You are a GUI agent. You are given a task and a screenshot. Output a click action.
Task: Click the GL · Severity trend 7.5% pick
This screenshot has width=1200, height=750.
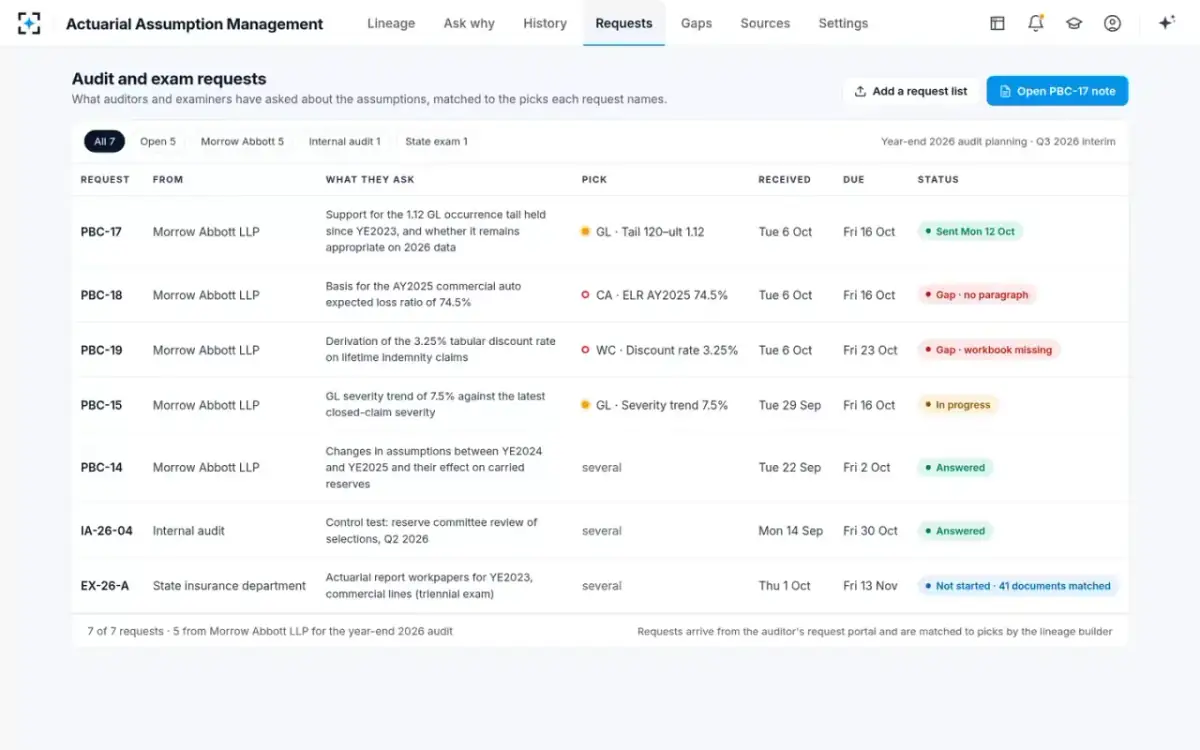pyautogui.click(x=662, y=405)
